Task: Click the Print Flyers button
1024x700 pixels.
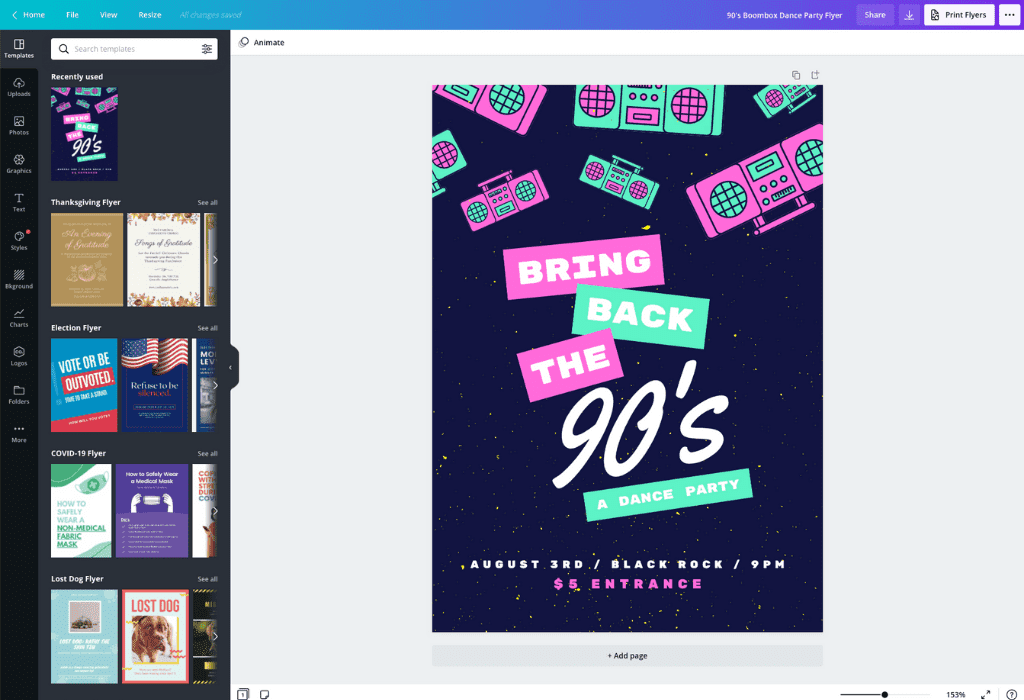Action: pos(959,15)
